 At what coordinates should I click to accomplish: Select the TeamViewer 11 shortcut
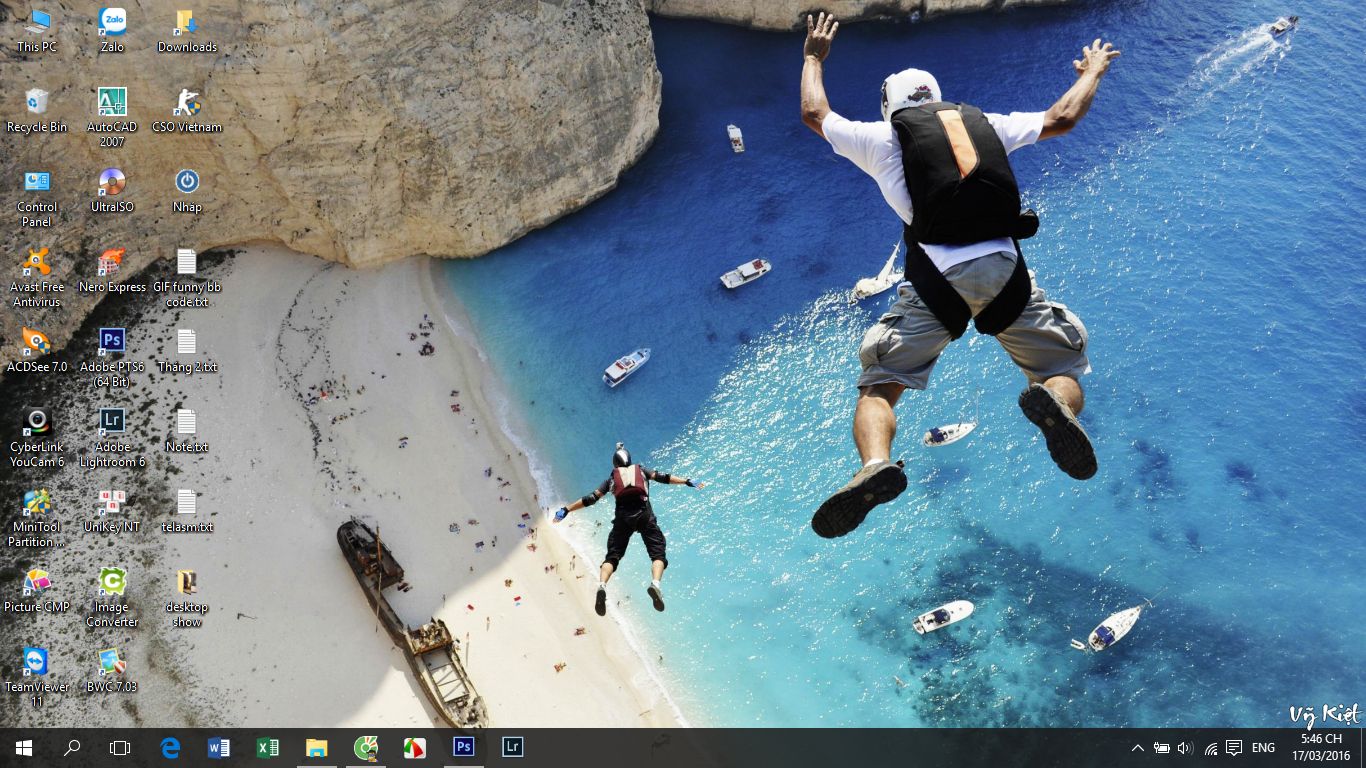click(37, 677)
